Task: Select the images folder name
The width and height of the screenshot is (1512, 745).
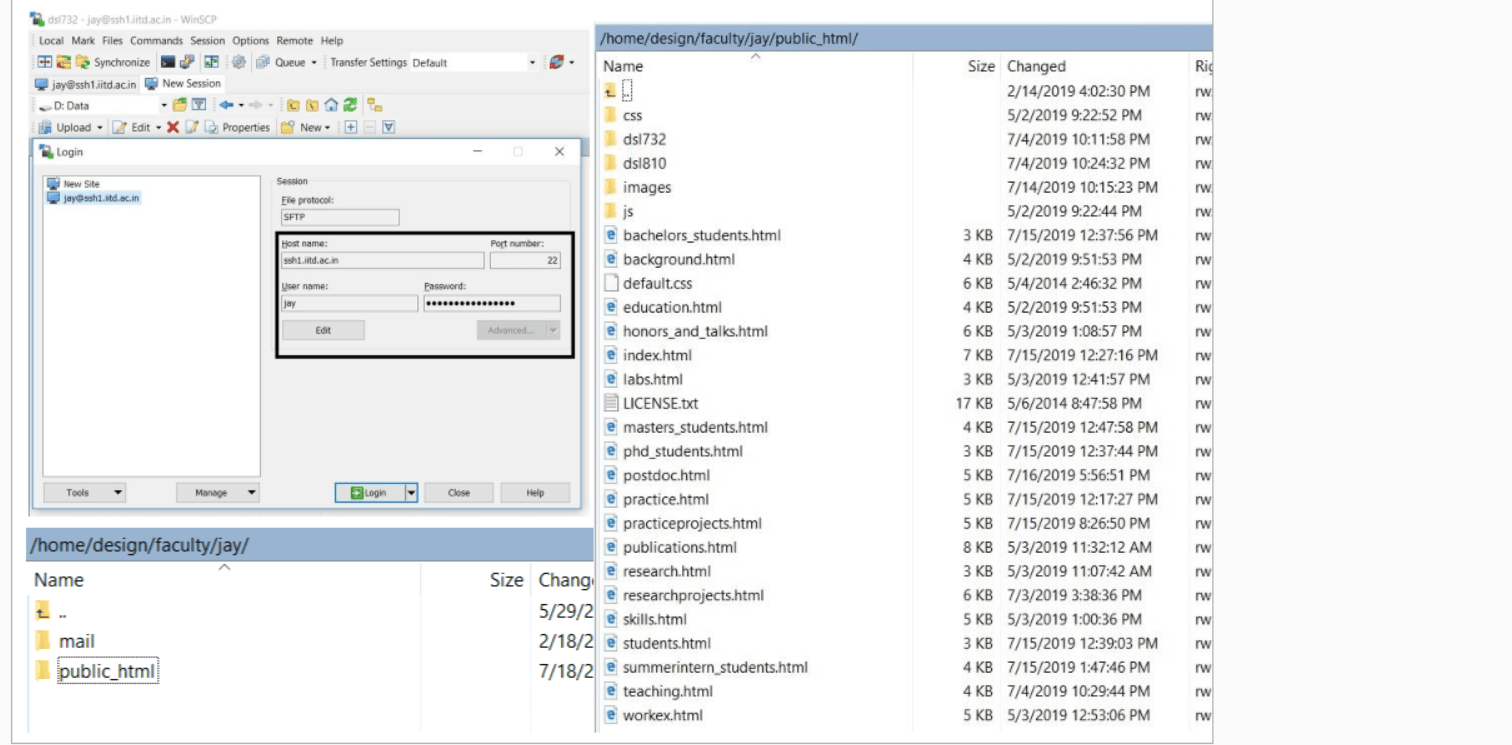Action: click(647, 187)
